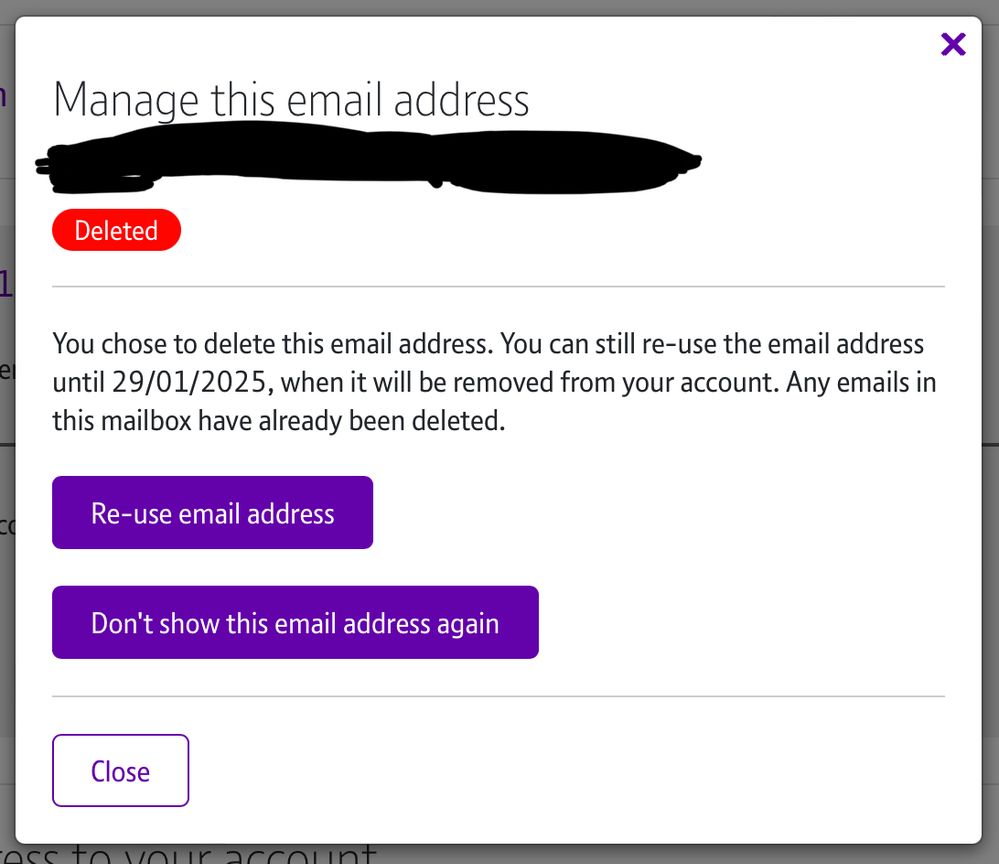999x864 pixels.
Task: Click the Re-use email address button
Action: (212, 513)
